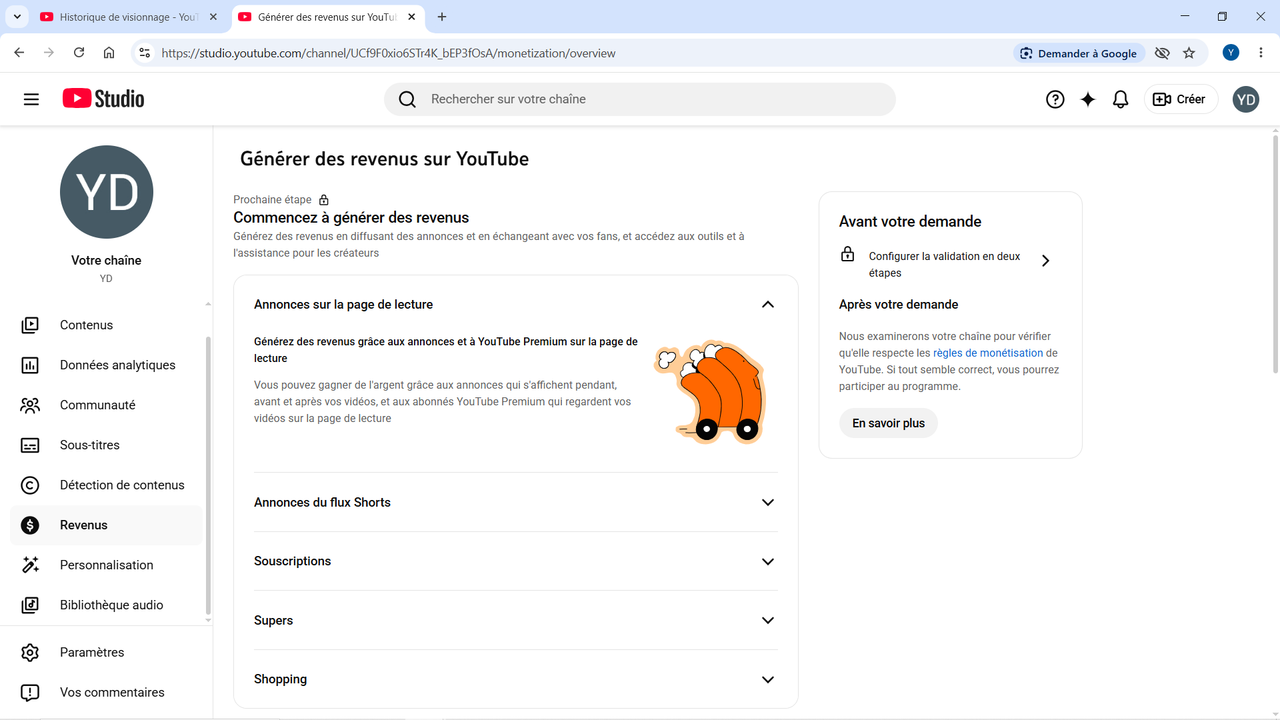Click the search magnifier icon
Screen dimensions: 1280x720
click(407, 99)
